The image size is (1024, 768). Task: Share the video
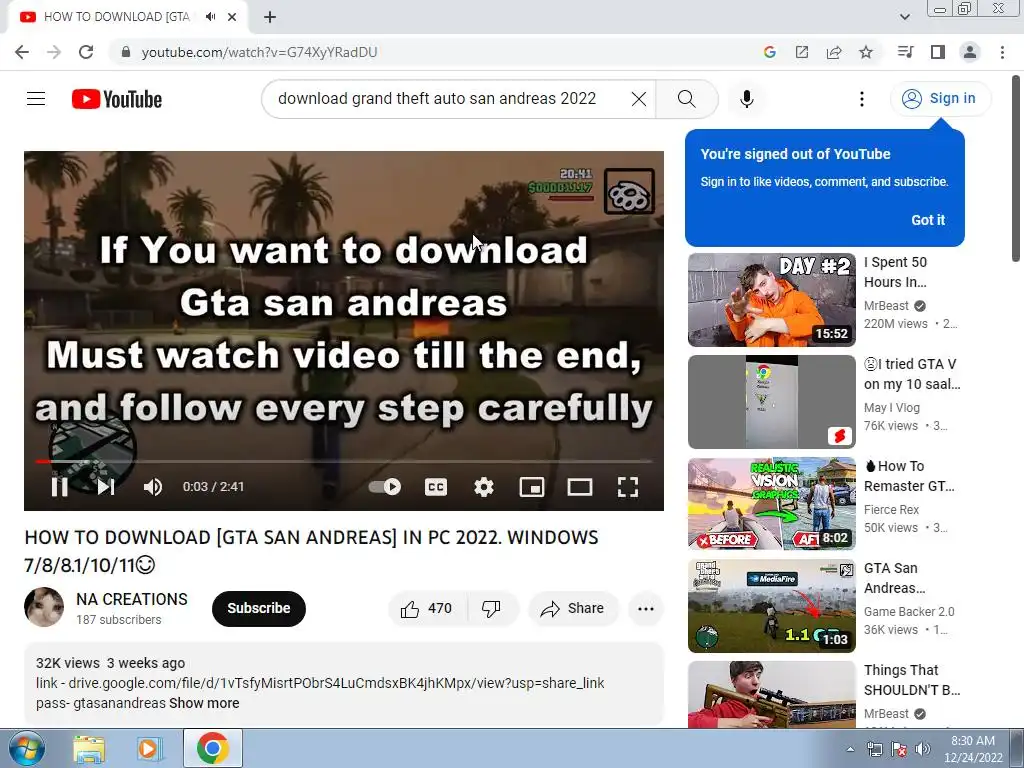(x=573, y=609)
